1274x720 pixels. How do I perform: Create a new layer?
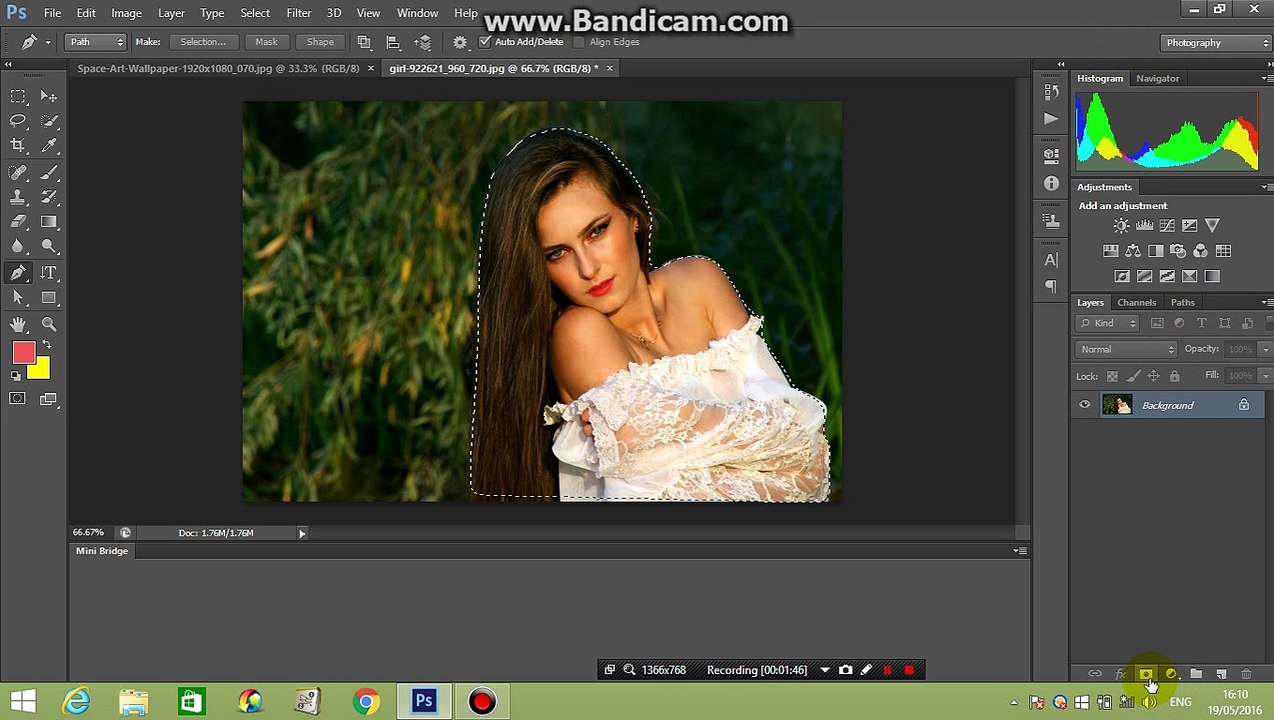tap(1221, 674)
